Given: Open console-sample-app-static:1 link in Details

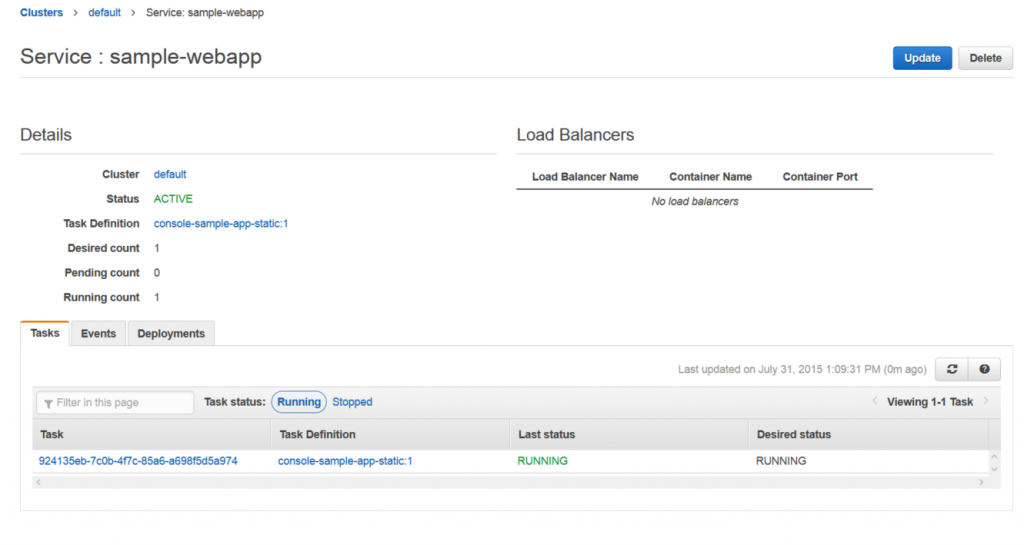Looking at the screenshot, I should [x=221, y=223].
